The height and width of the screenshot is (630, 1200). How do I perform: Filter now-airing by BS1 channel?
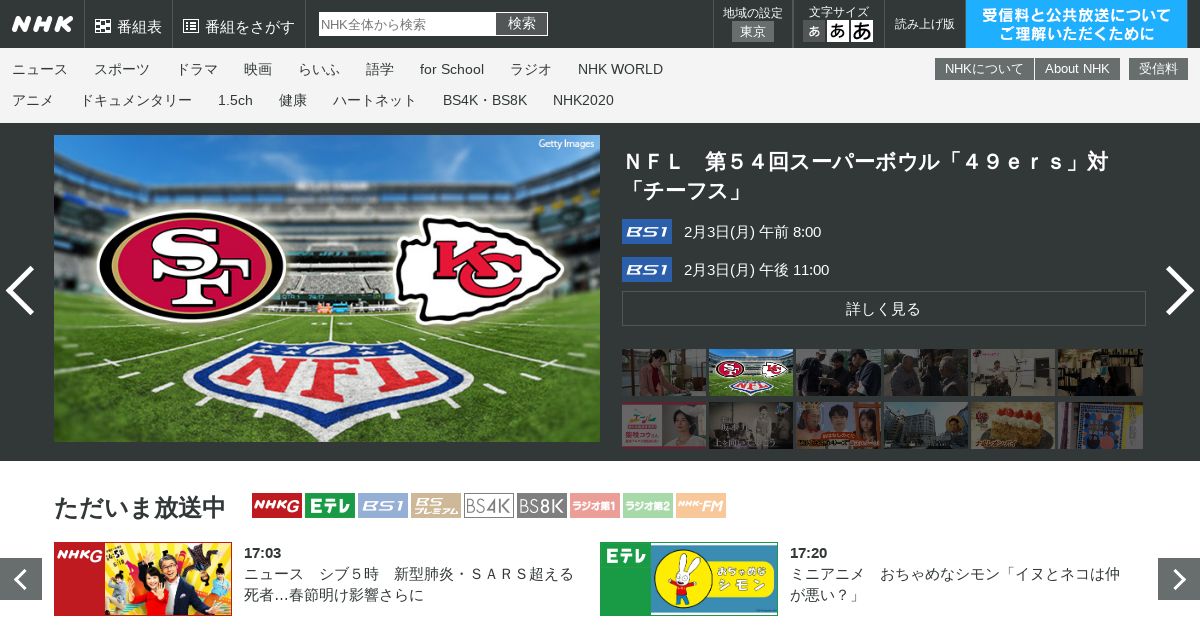pos(383,506)
